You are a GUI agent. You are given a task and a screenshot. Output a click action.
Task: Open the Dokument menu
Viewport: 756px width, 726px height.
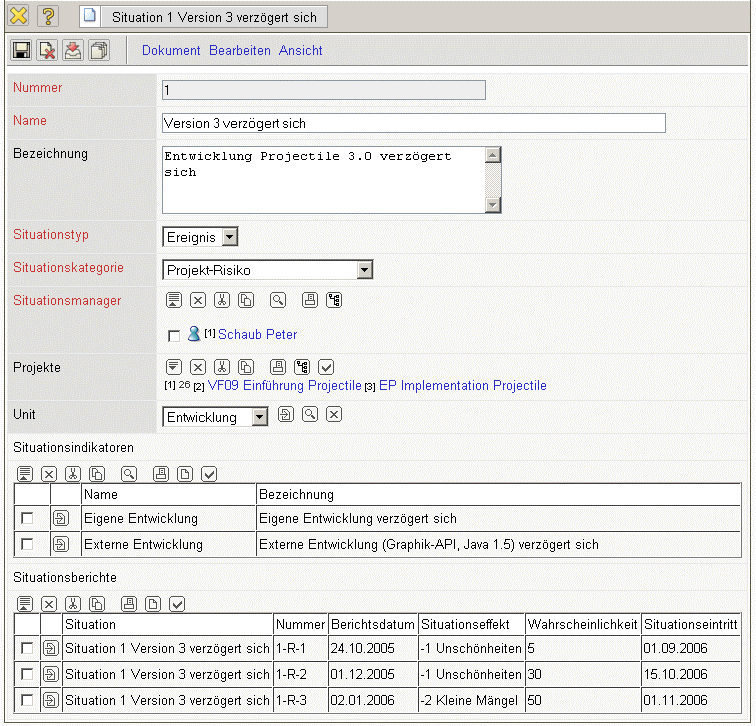click(x=171, y=50)
